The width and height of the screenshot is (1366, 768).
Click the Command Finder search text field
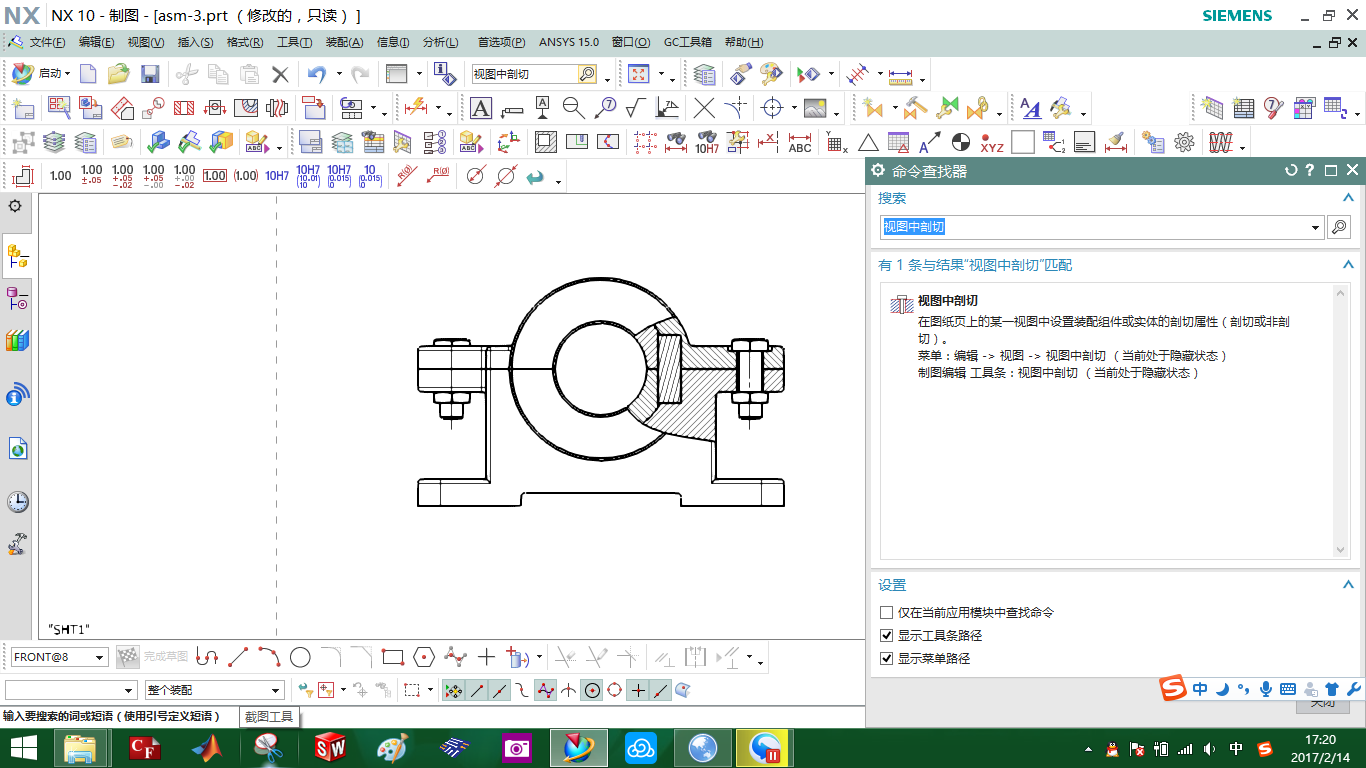1095,227
